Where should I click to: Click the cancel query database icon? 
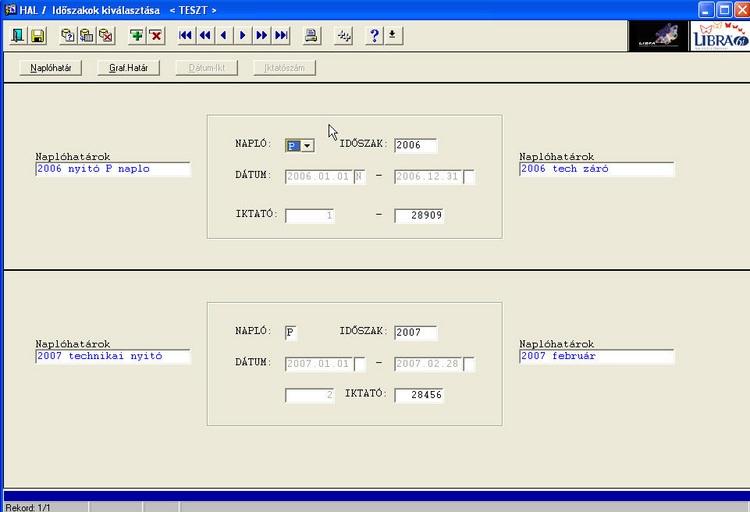[106, 35]
